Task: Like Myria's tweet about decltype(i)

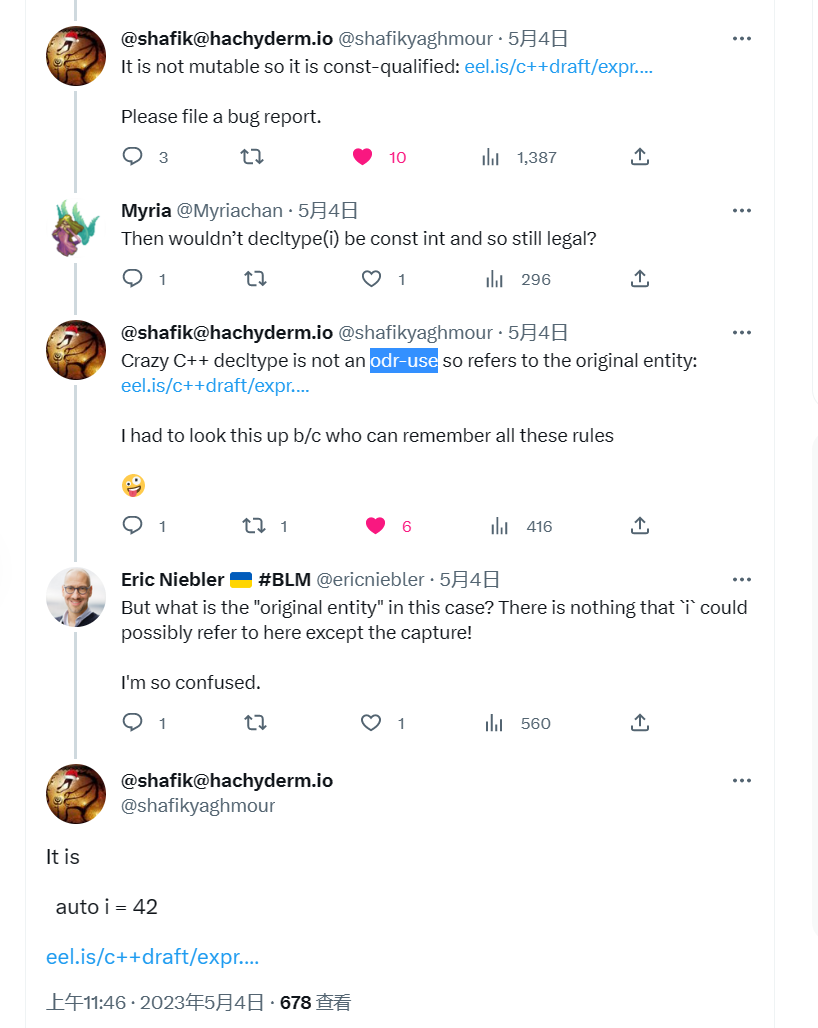Action: 372,279
